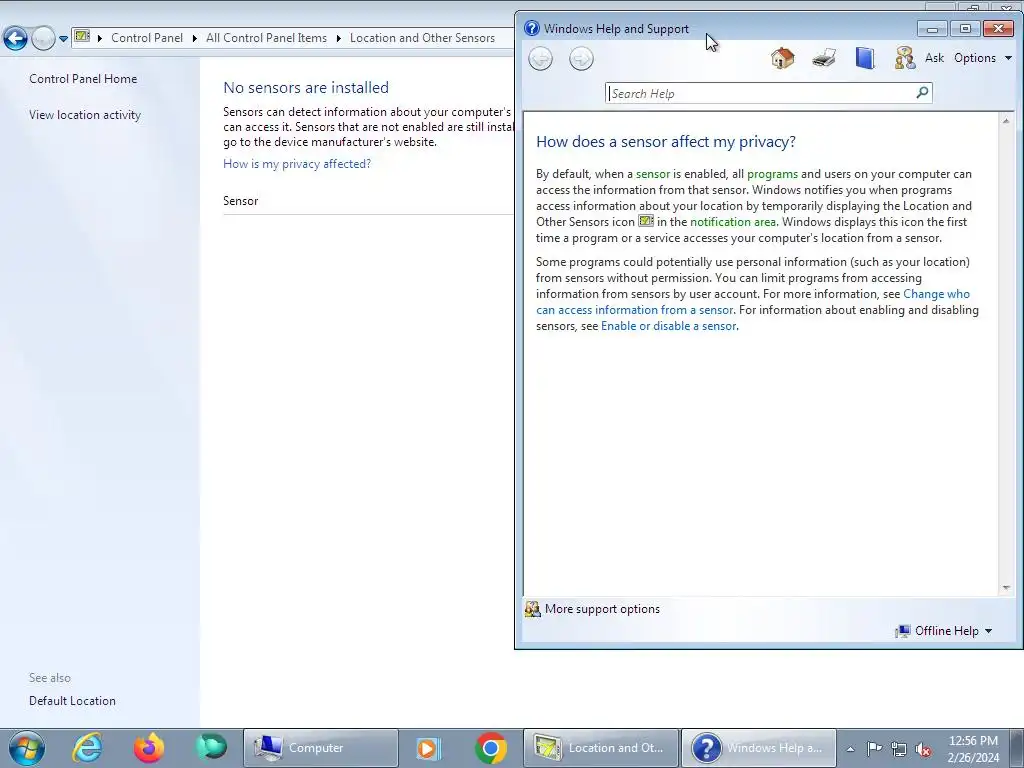The image size is (1024, 768).
Task: Click How is my privacy affected link
Action: coord(297,164)
